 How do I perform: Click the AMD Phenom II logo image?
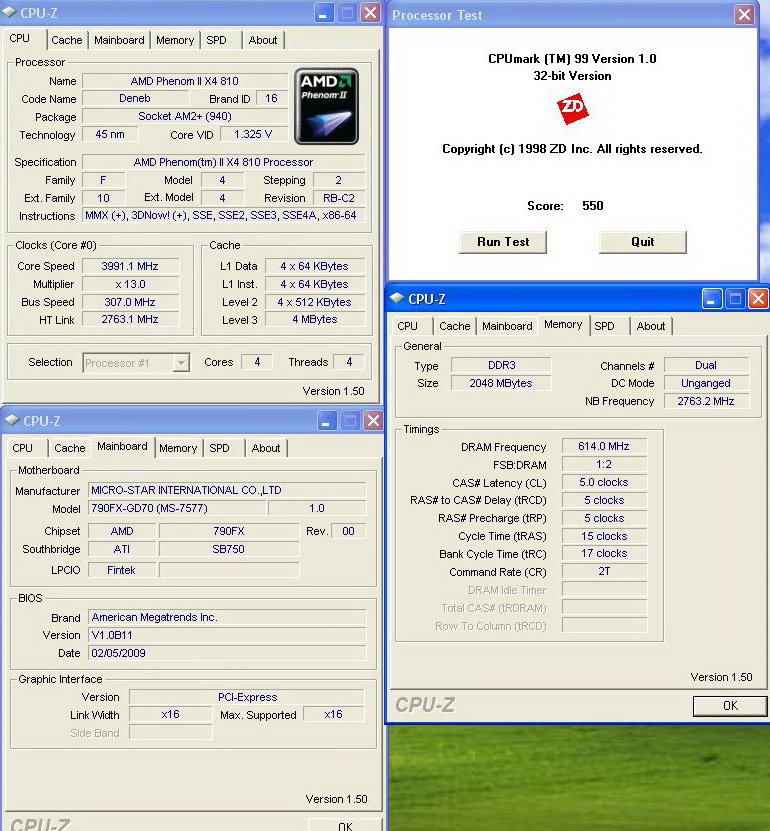click(326, 106)
